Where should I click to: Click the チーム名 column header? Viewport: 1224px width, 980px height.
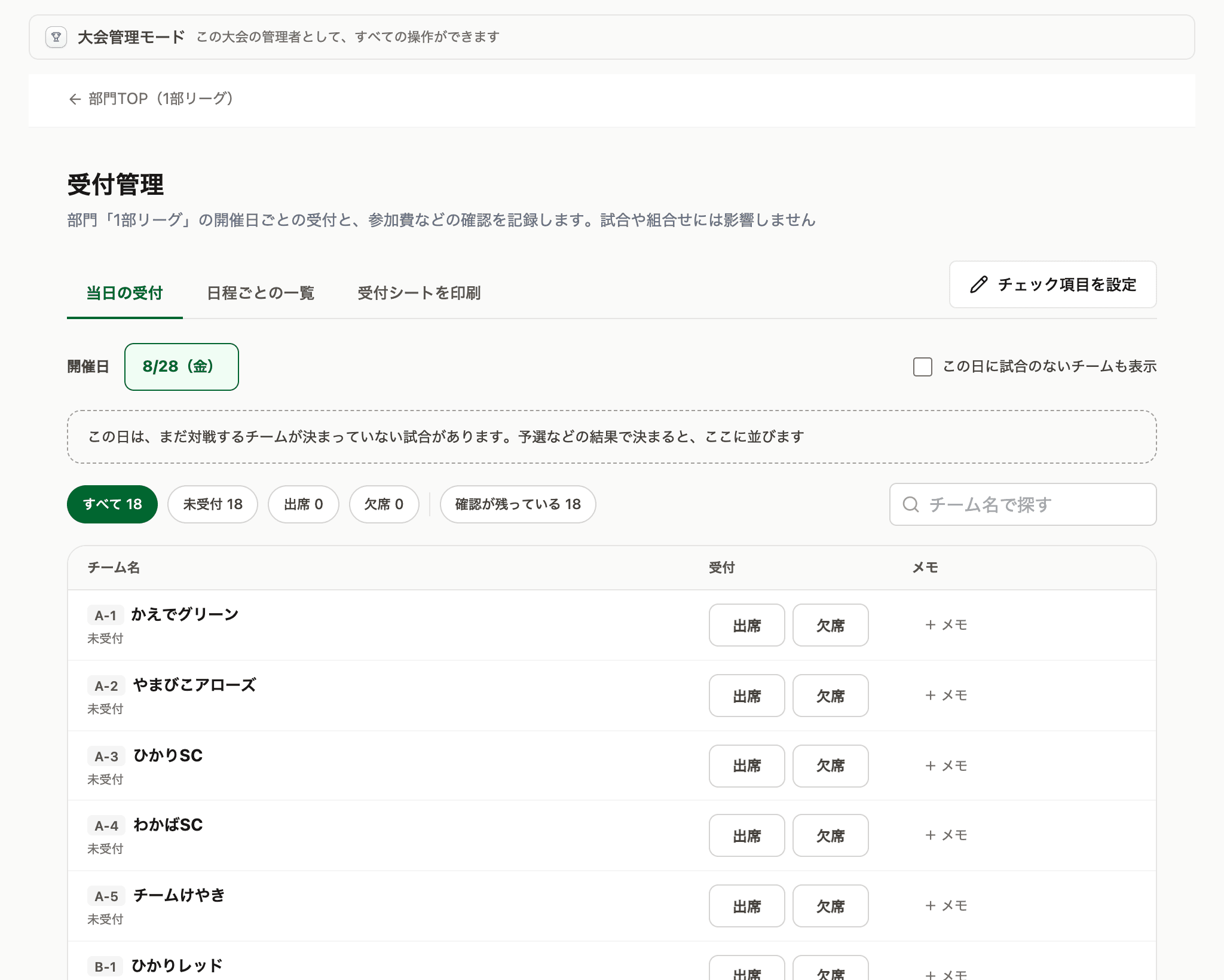tap(114, 568)
